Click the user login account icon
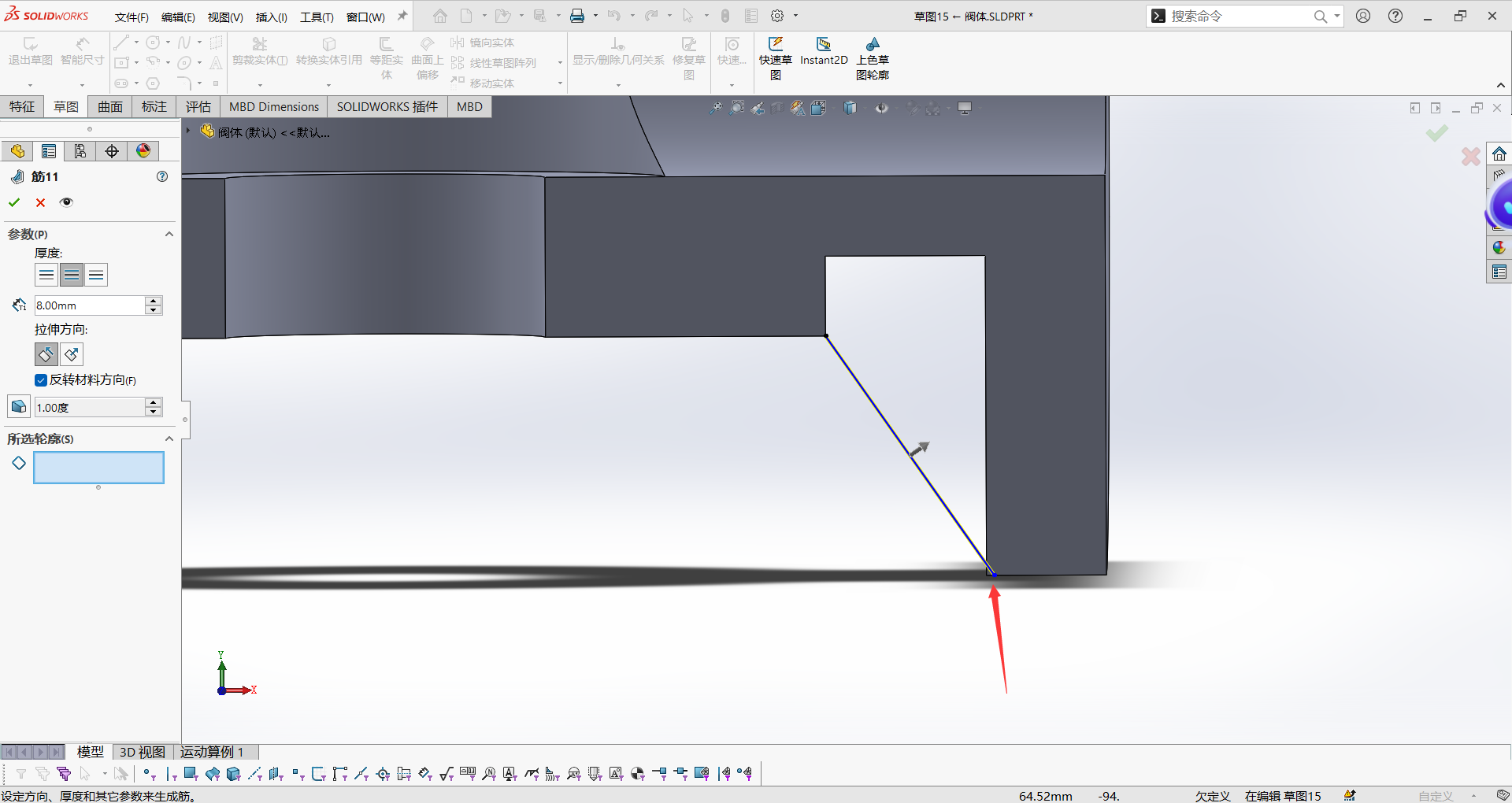 click(x=1363, y=16)
